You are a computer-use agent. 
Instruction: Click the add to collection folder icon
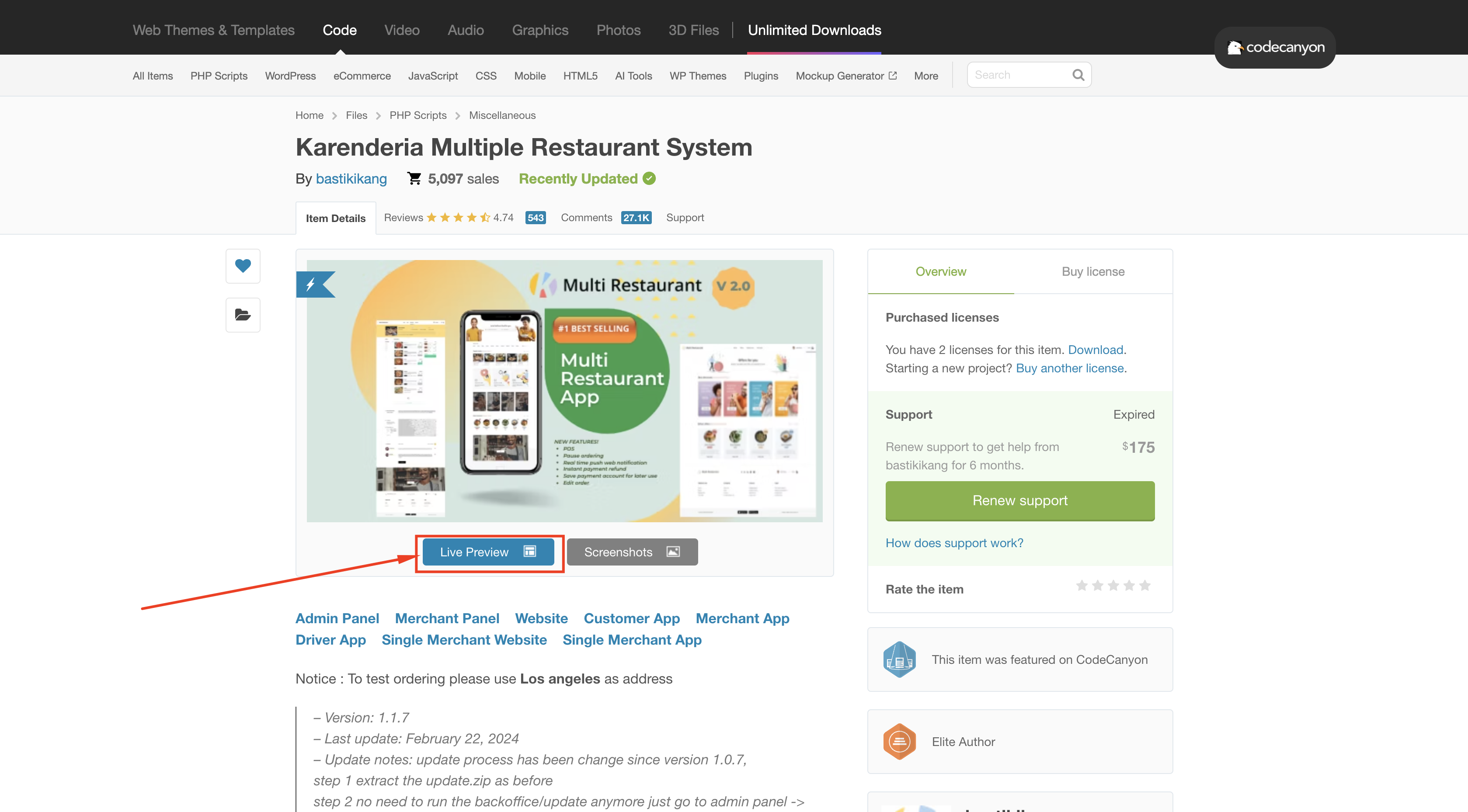[243, 315]
